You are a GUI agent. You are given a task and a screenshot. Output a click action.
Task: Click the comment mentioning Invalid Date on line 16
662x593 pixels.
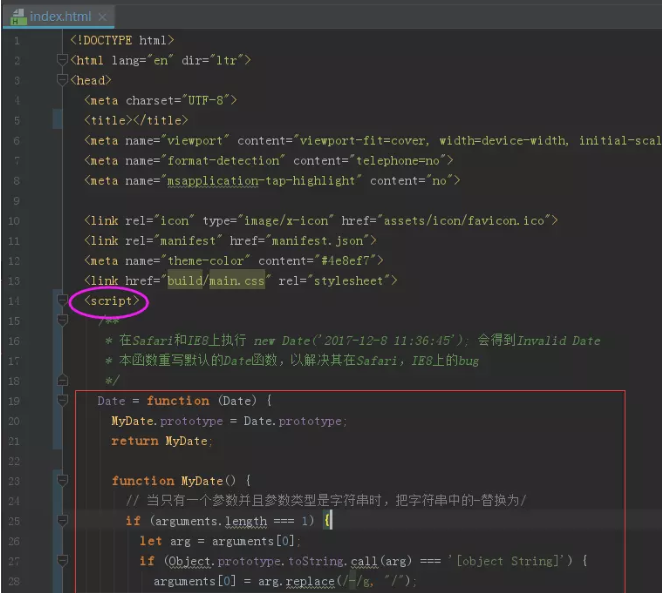click(x=353, y=341)
